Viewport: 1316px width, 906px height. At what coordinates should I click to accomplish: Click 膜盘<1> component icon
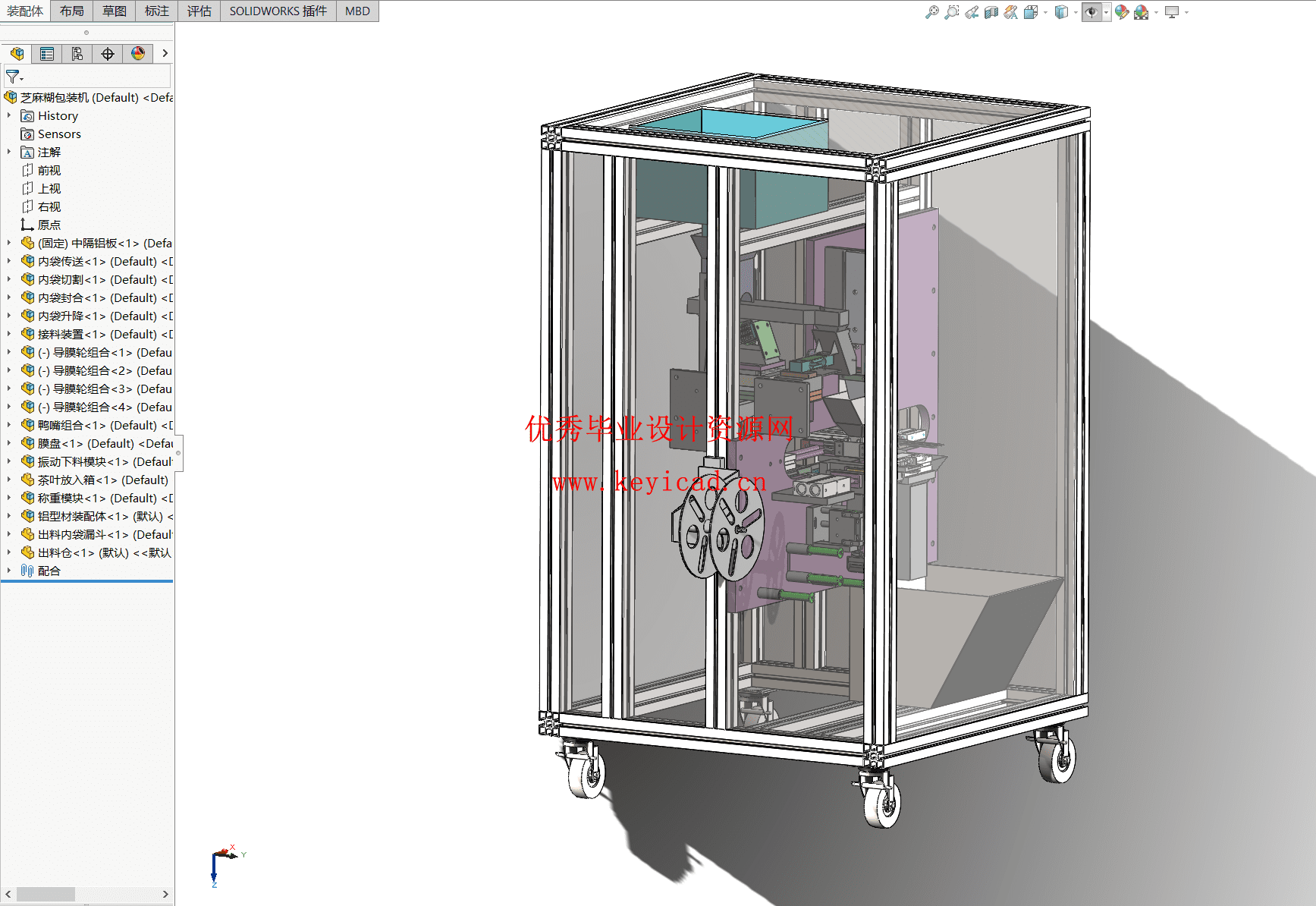tap(27, 443)
